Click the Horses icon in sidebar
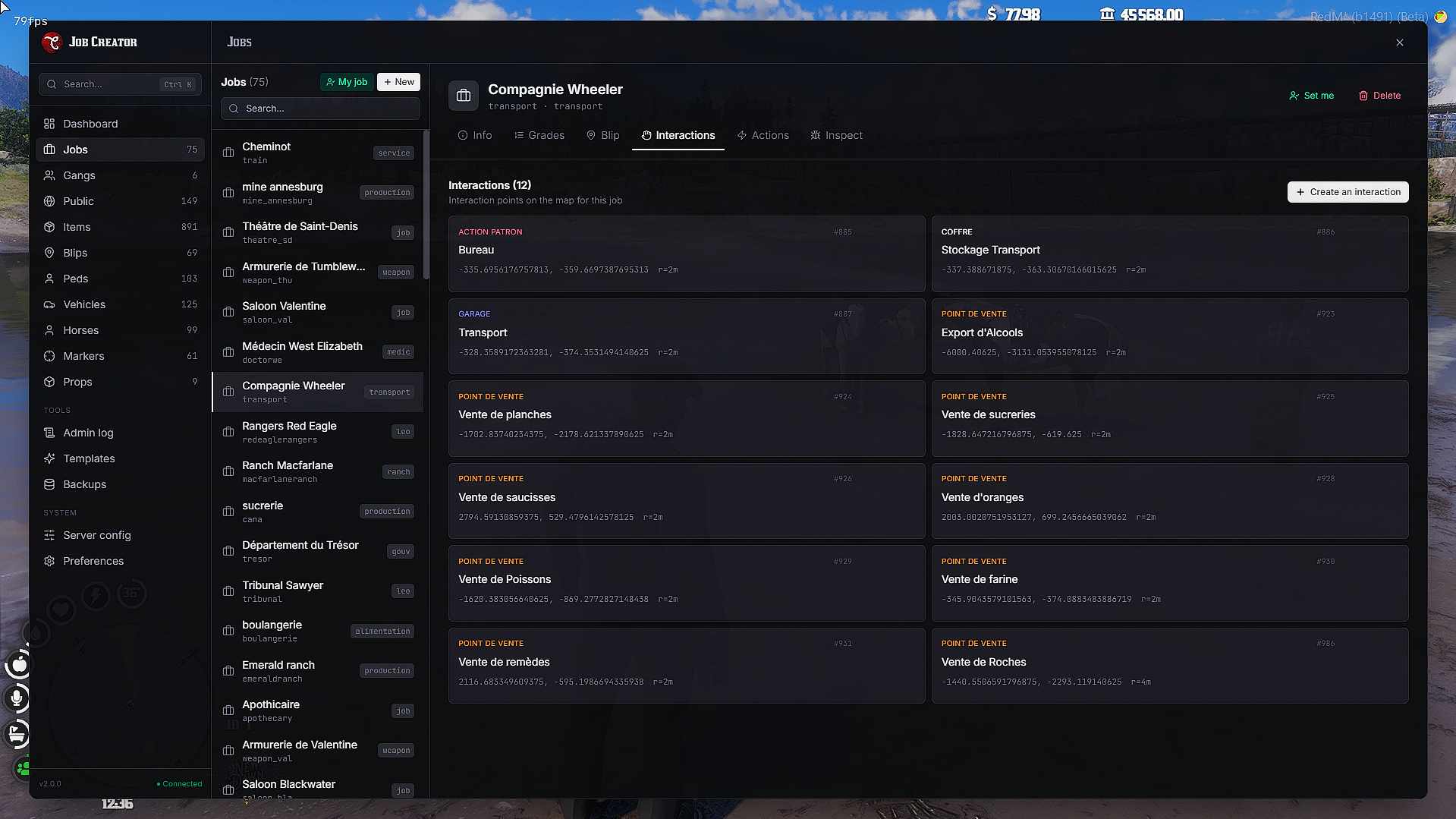The height and width of the screenshot is (819, 1456). coord(49,330)
